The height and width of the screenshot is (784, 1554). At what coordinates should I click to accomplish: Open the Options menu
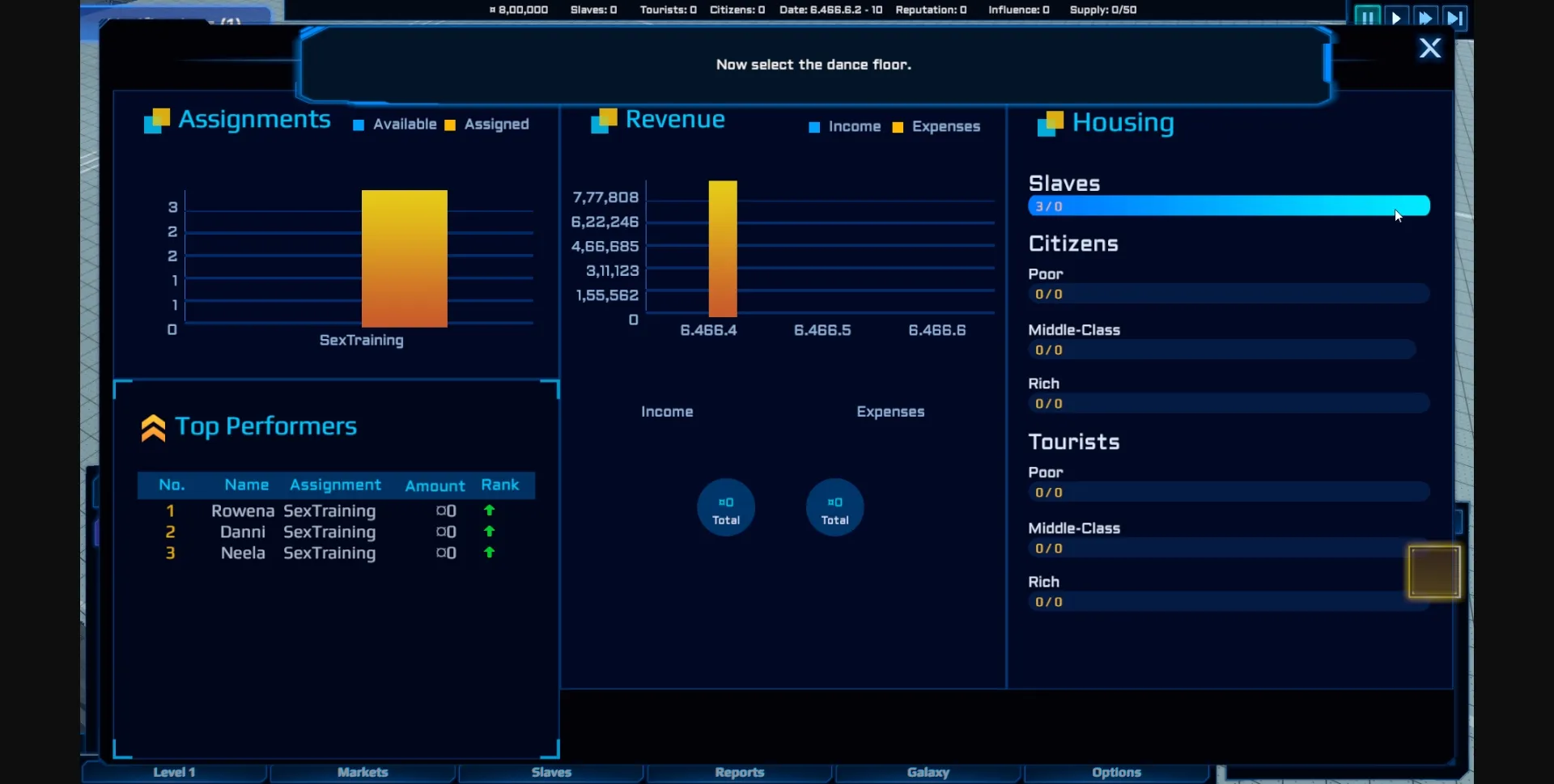point(1116,773)
